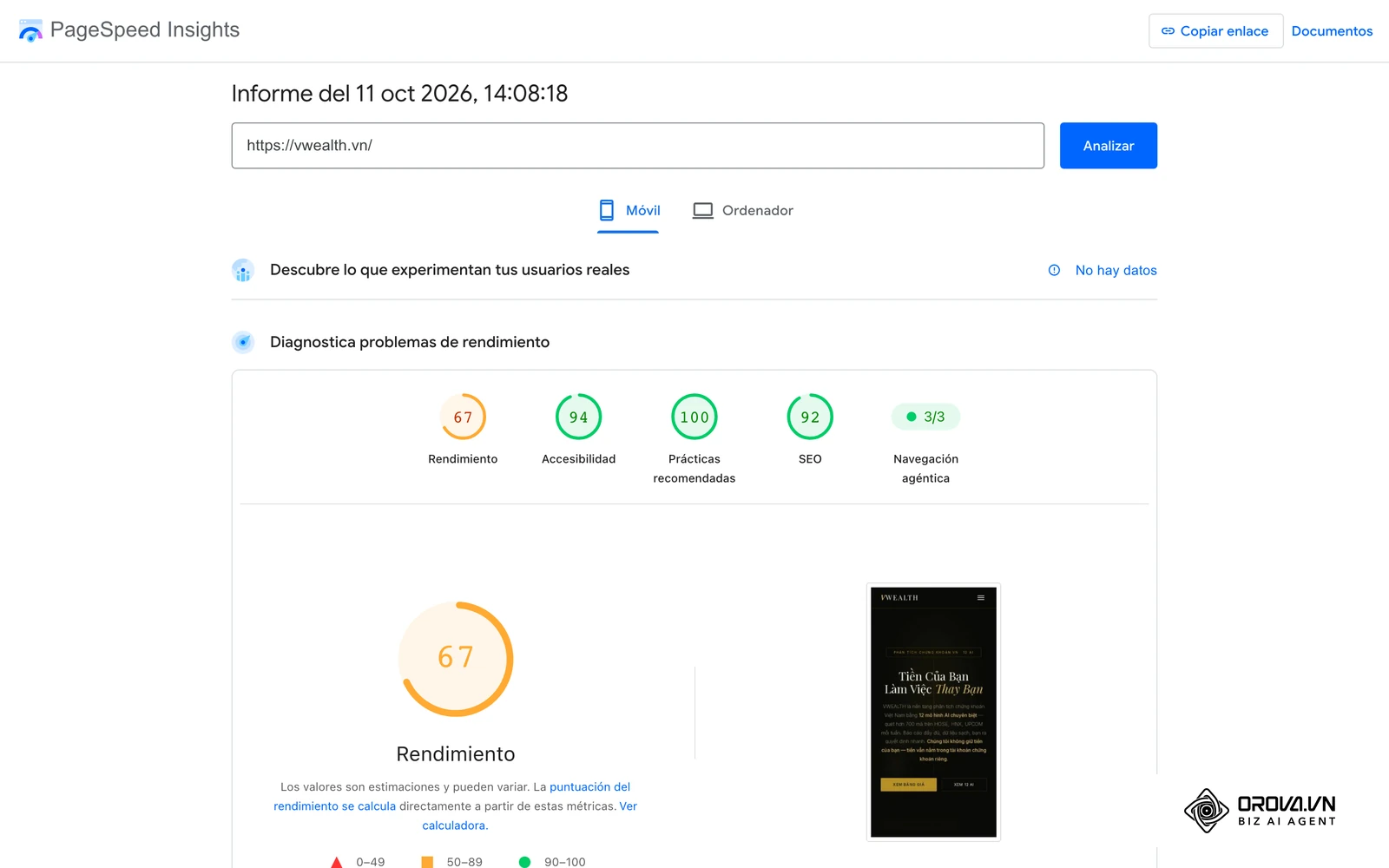
Task: Click the red triangle 0–49 legend icon
Action: 337,862
